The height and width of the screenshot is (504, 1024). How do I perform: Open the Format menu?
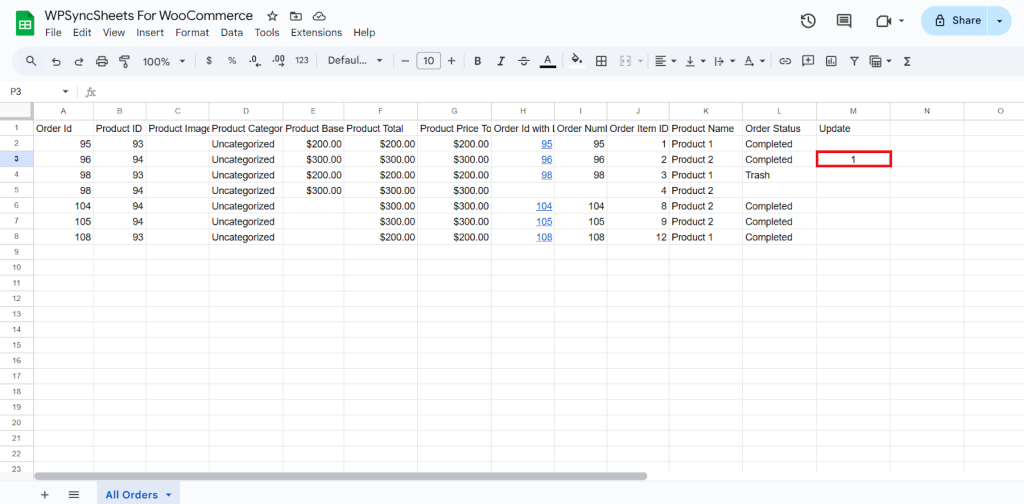(x=192, y=33)
